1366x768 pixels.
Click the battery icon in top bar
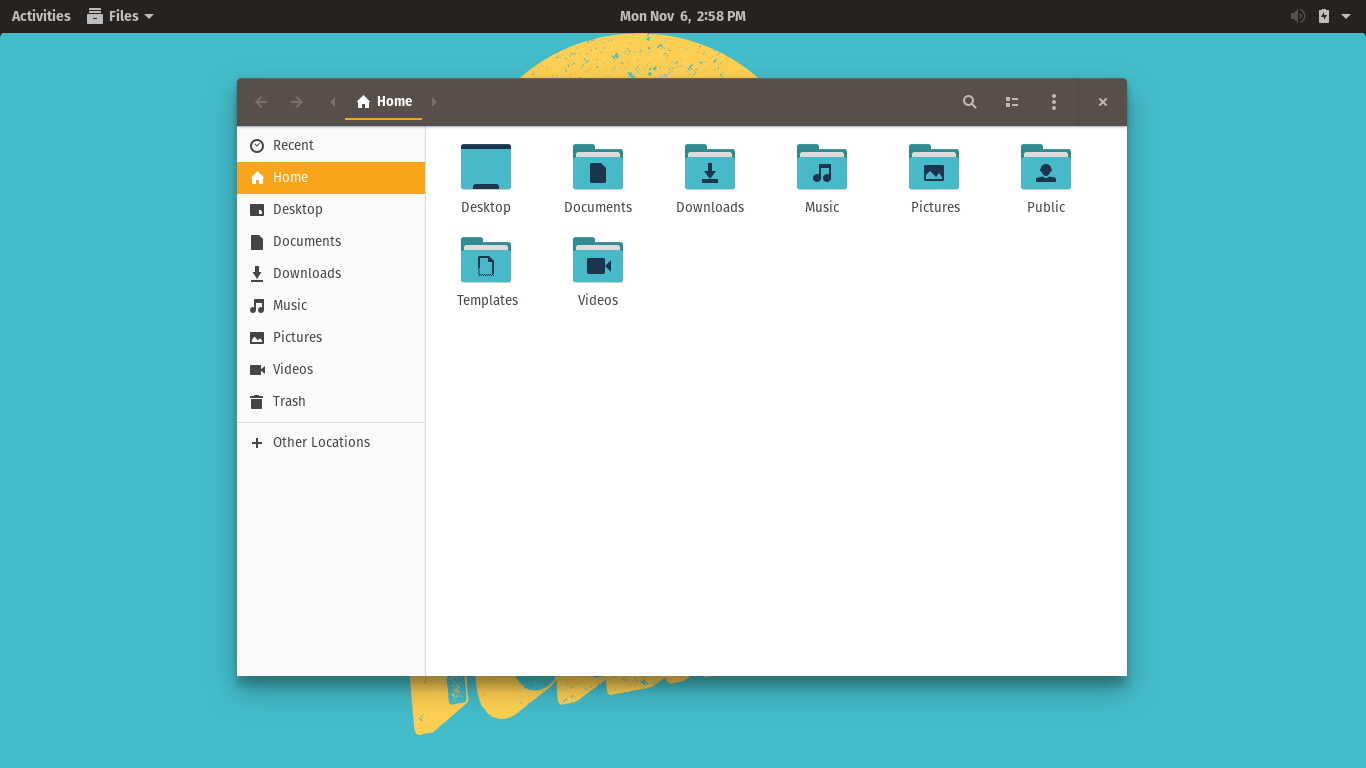point(1324,16)
